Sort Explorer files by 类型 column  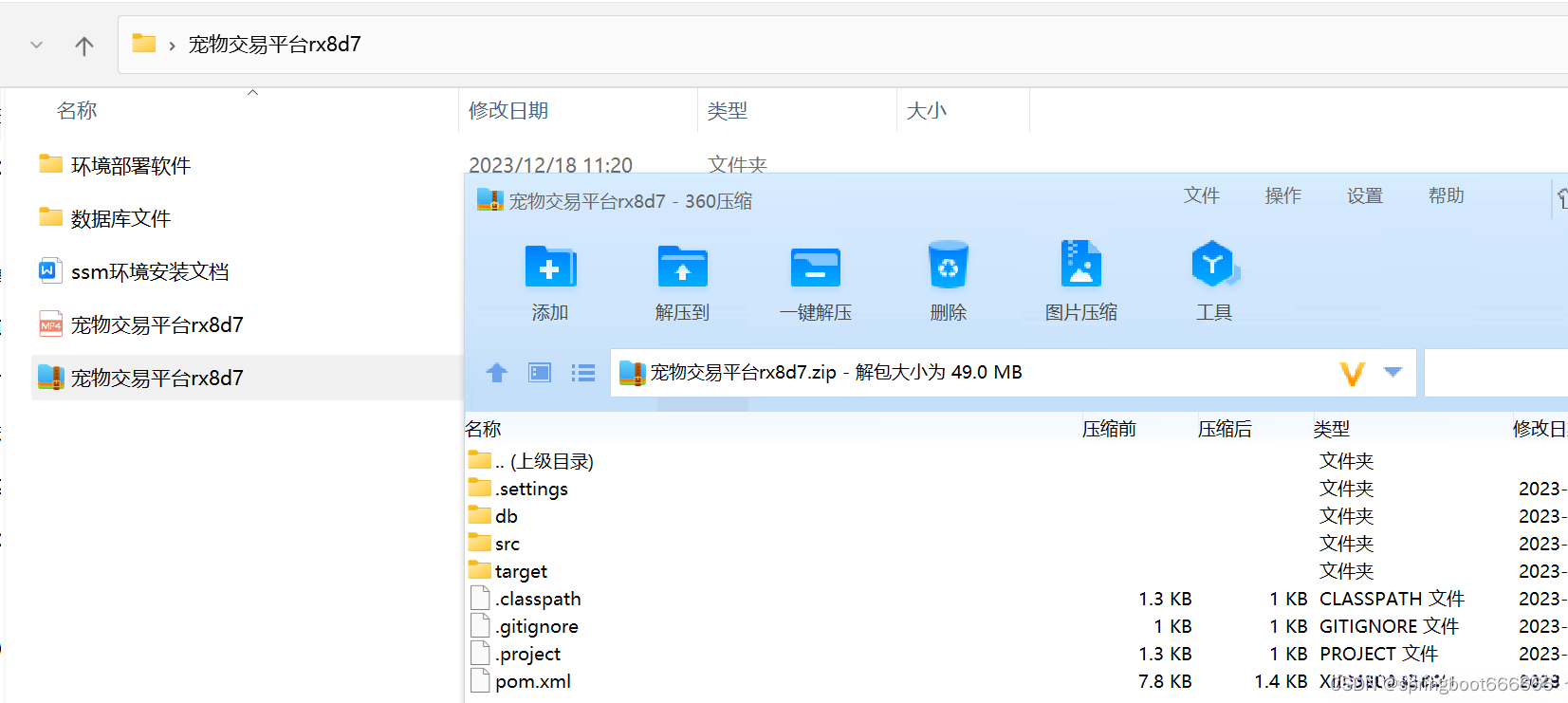[728, 111]
